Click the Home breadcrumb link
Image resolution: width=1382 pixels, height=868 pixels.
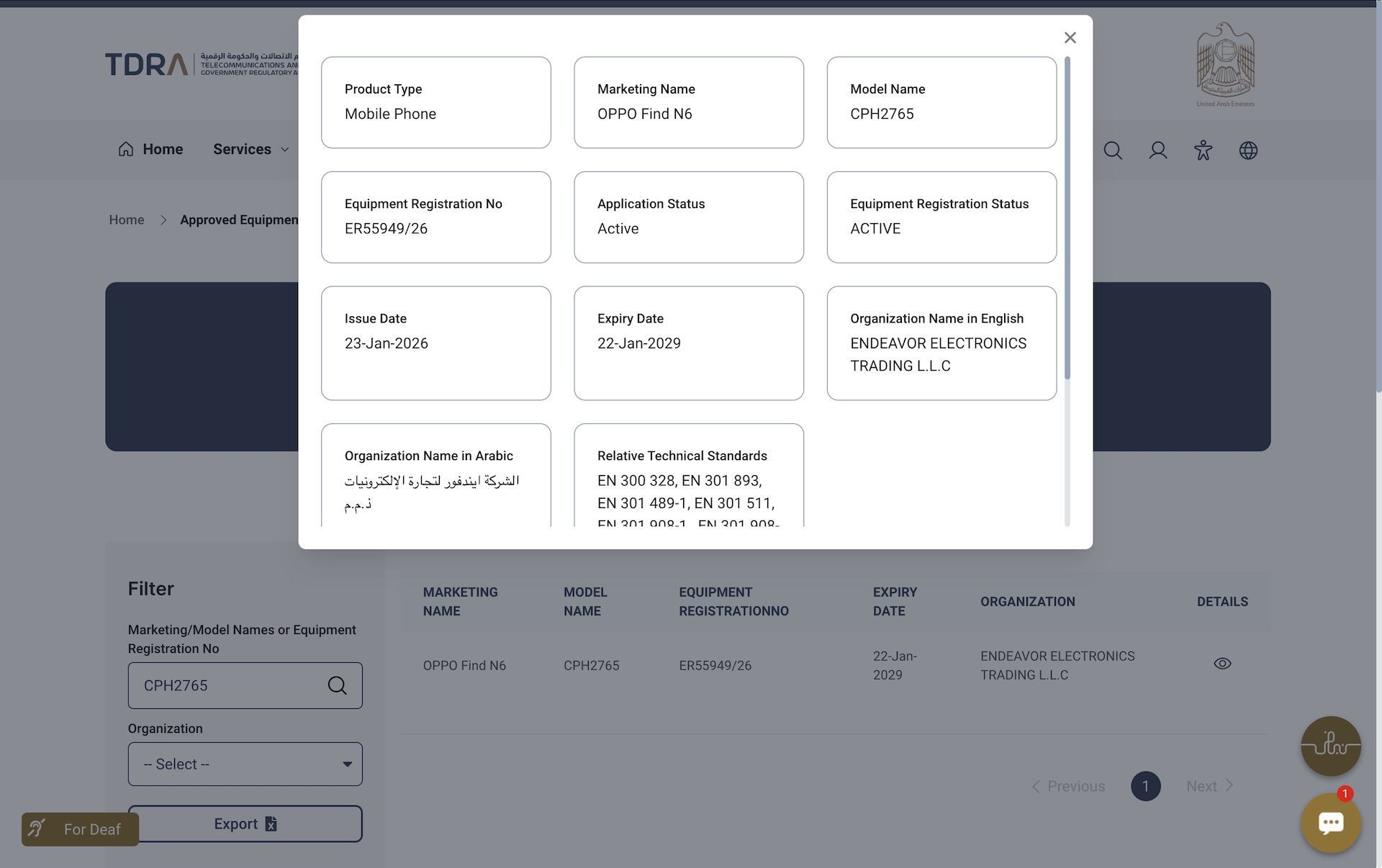pos(127,220)
